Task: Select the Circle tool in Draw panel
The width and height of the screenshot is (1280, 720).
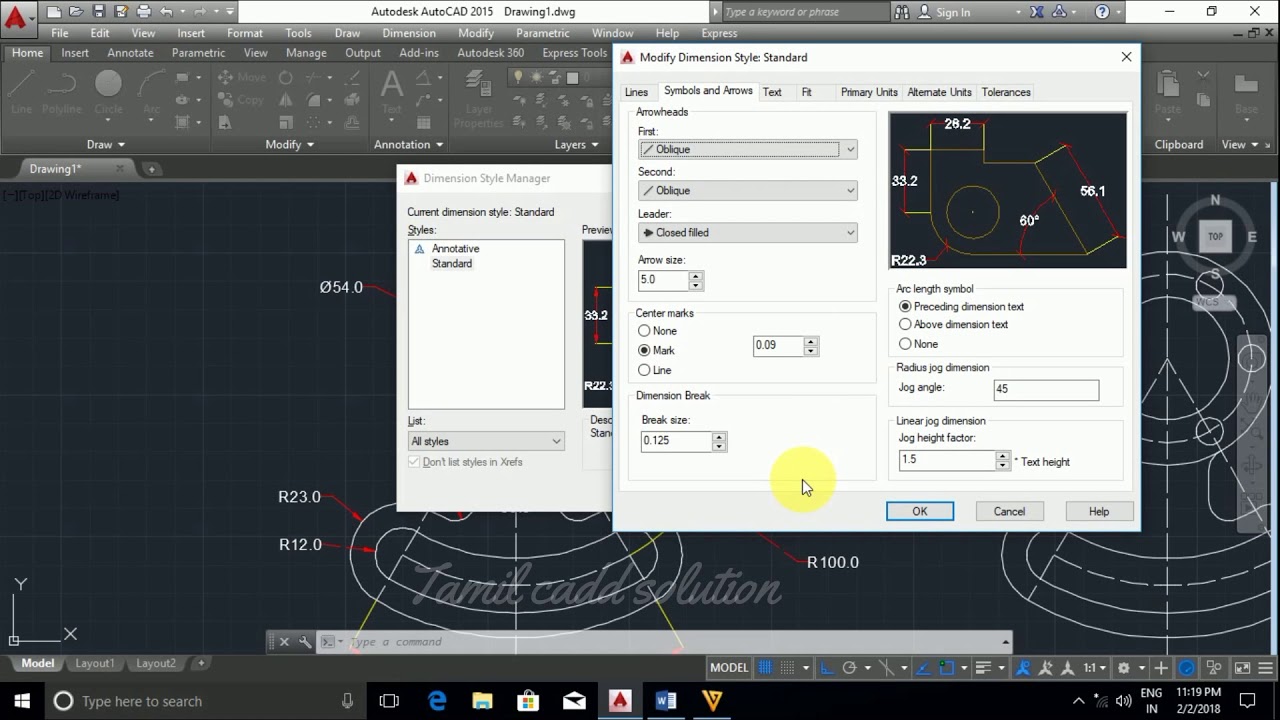Action: 108,92
